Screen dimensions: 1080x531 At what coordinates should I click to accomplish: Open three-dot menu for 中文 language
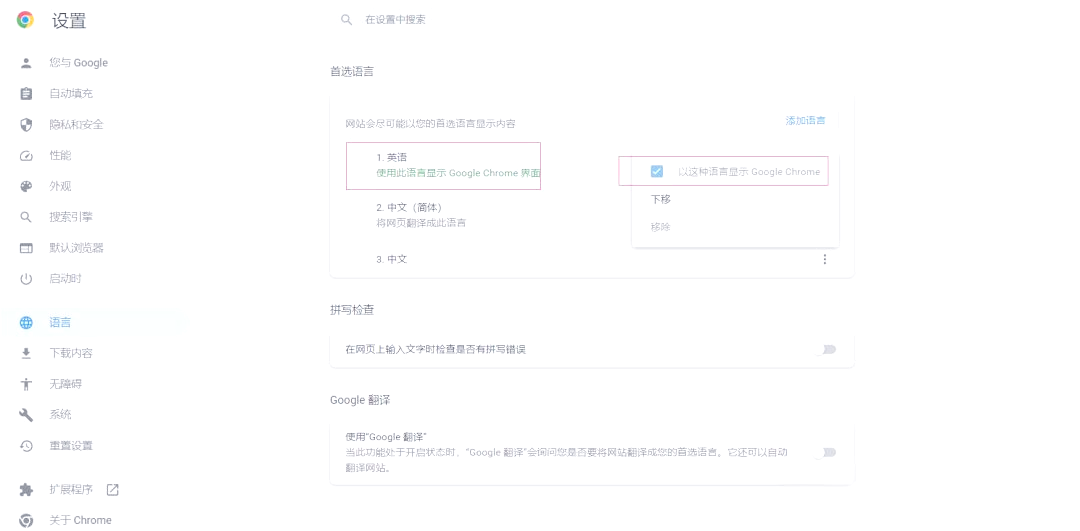click(825, 260)
